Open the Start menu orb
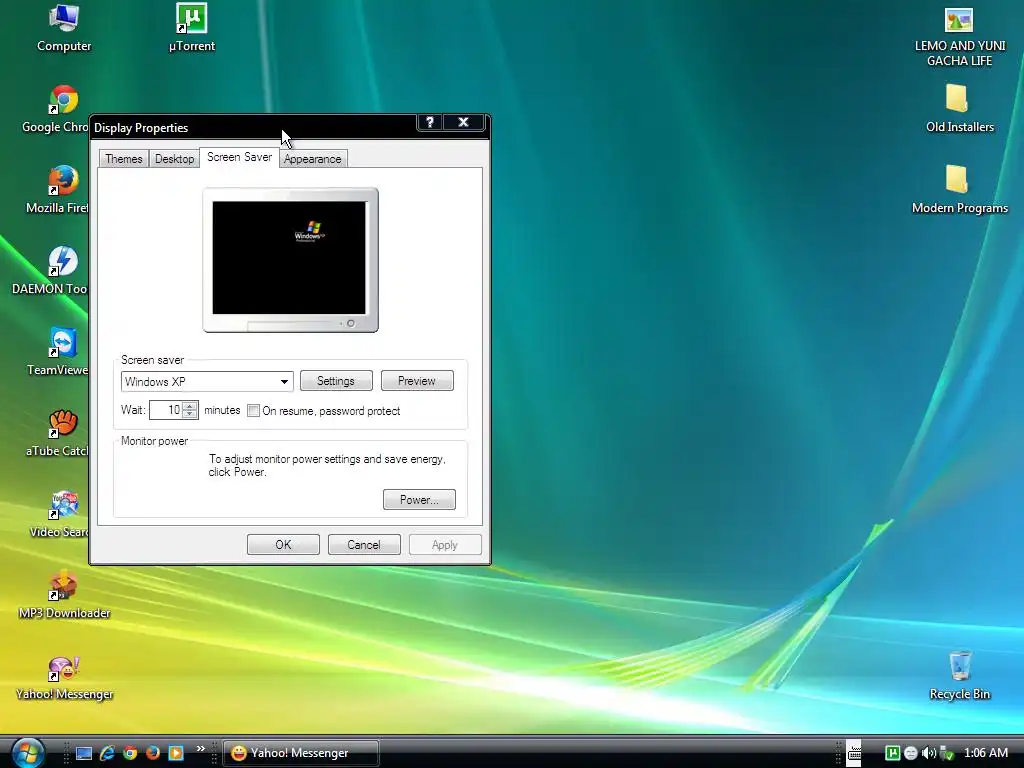The height and width of the screenshot is (768, 1024). pos(27,752)
